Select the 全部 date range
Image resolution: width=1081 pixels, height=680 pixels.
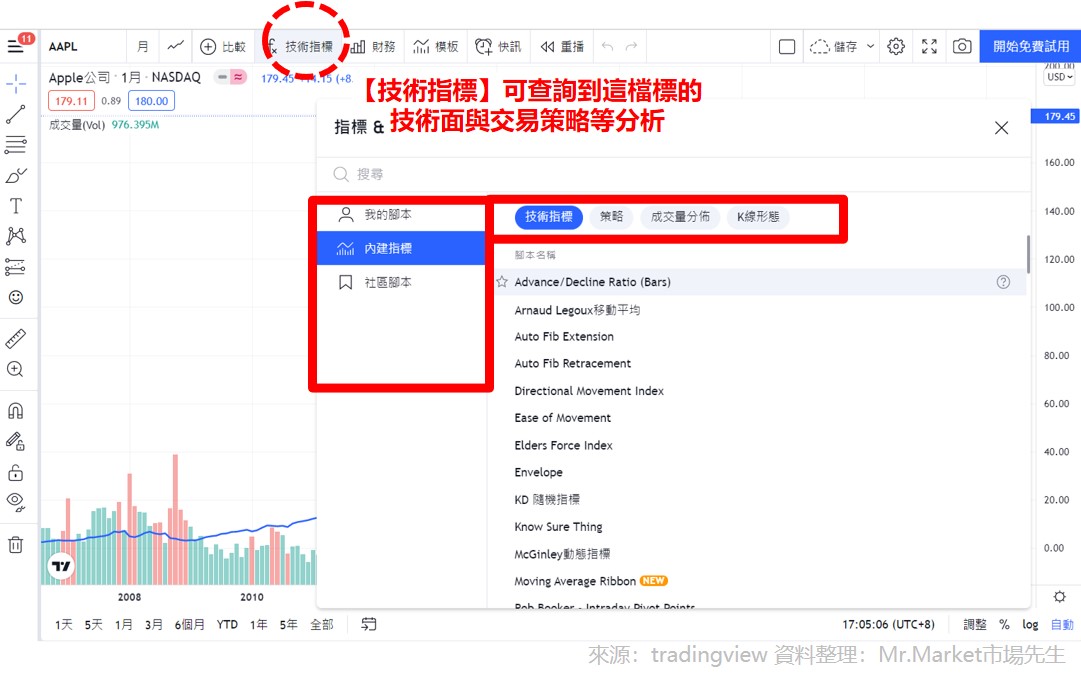(322, 624)
